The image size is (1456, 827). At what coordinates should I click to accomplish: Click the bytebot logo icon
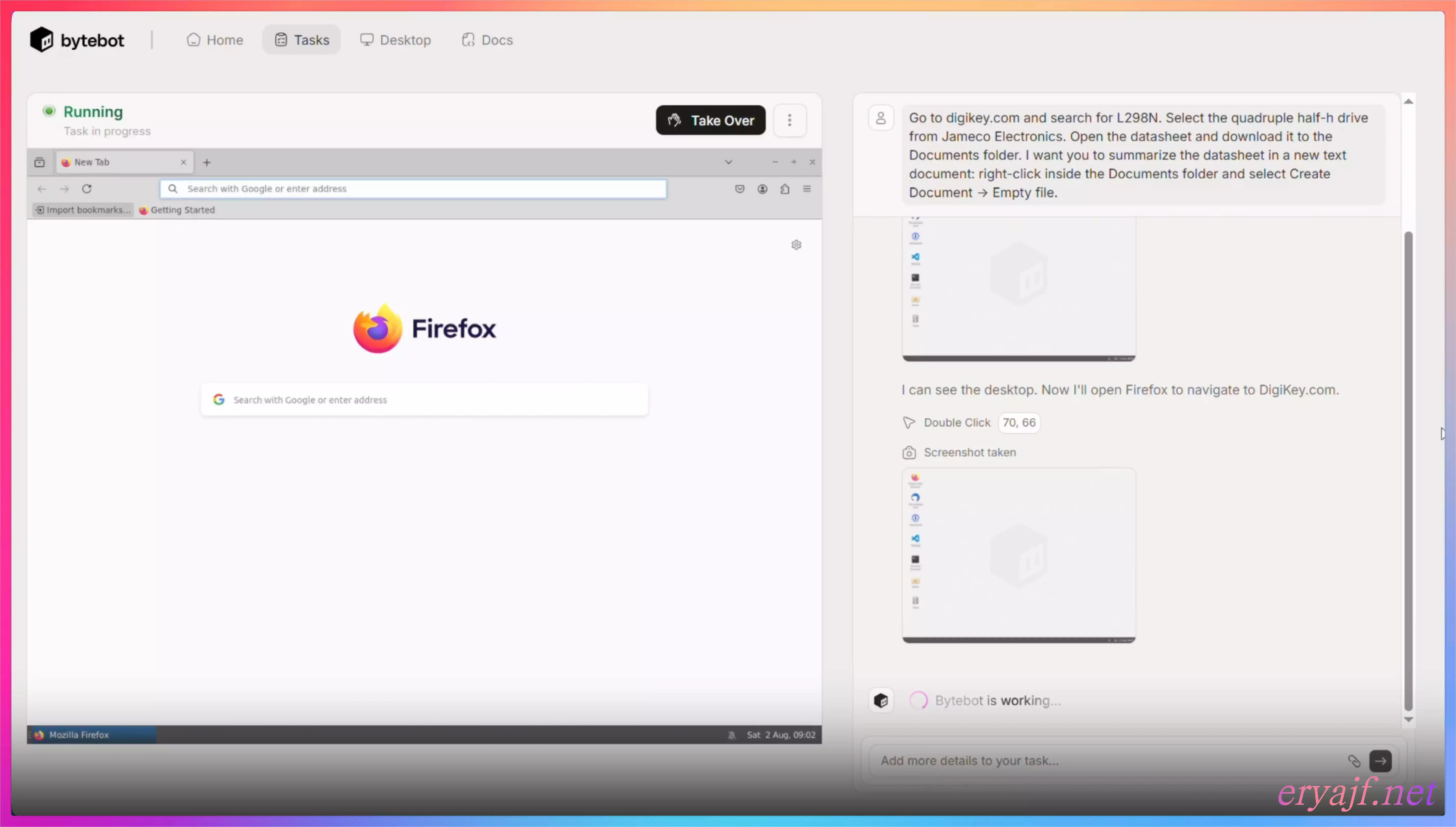[41, 40]
